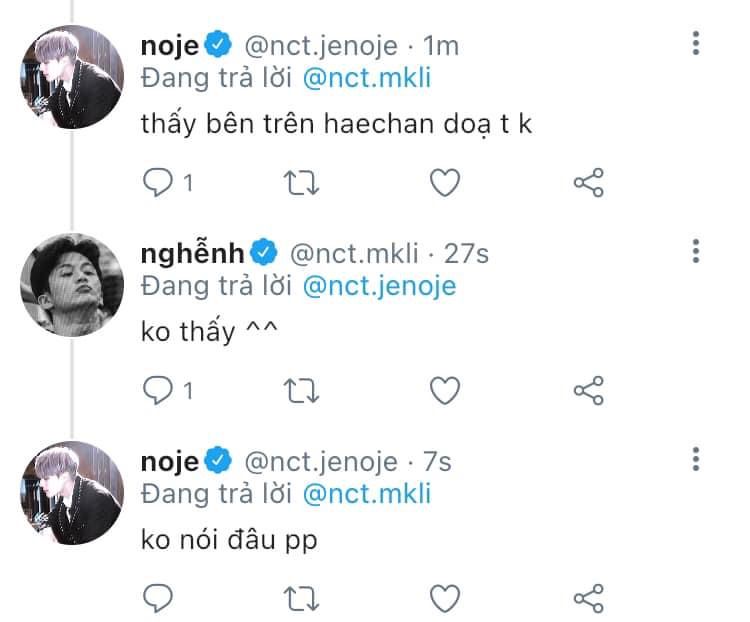
Task: Share the "ko thấy ^^" tweet
Action: pyautogui.click(x=589, y=390)
